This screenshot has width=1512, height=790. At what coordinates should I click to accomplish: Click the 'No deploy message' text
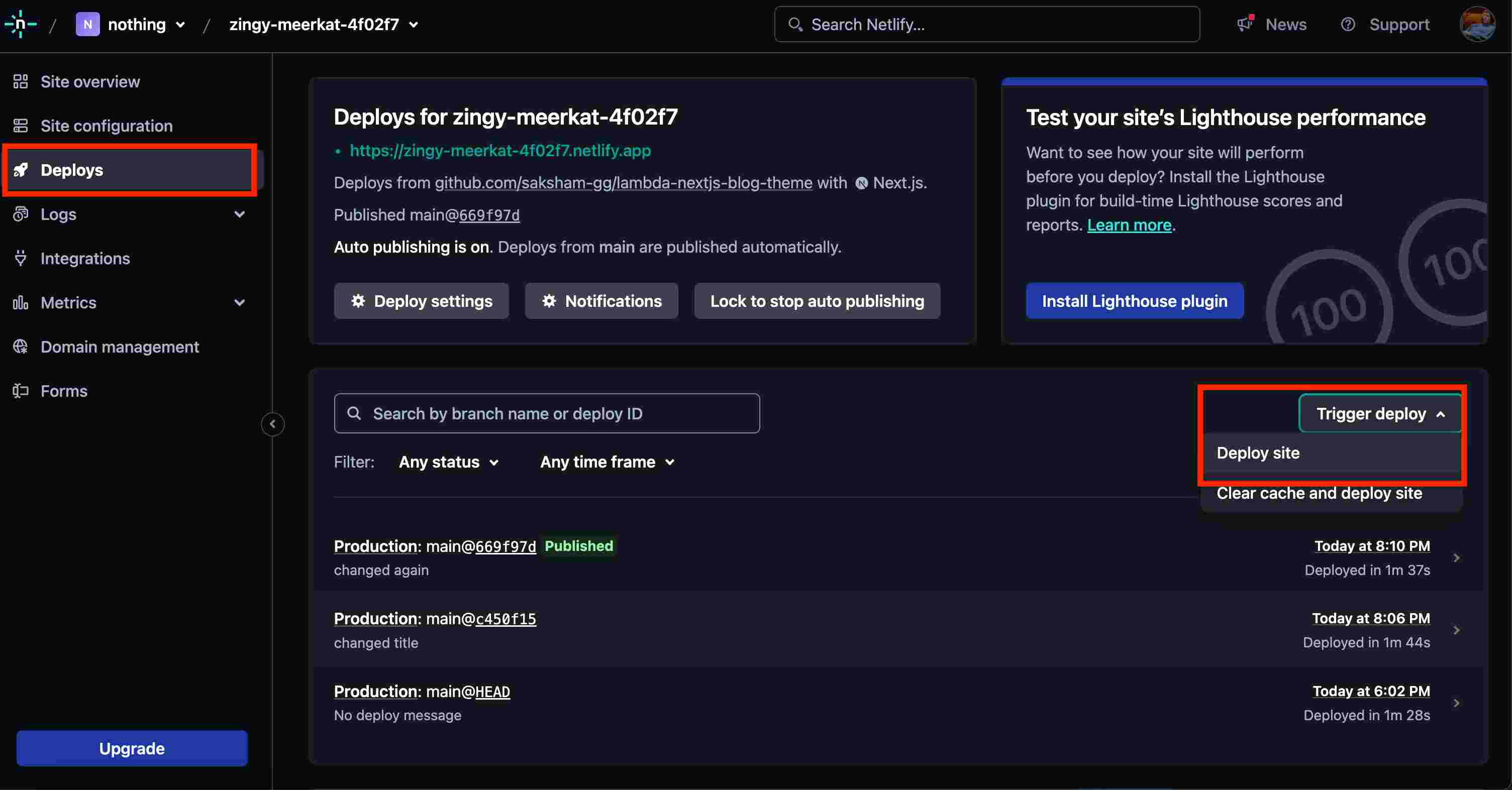(397, 715)
